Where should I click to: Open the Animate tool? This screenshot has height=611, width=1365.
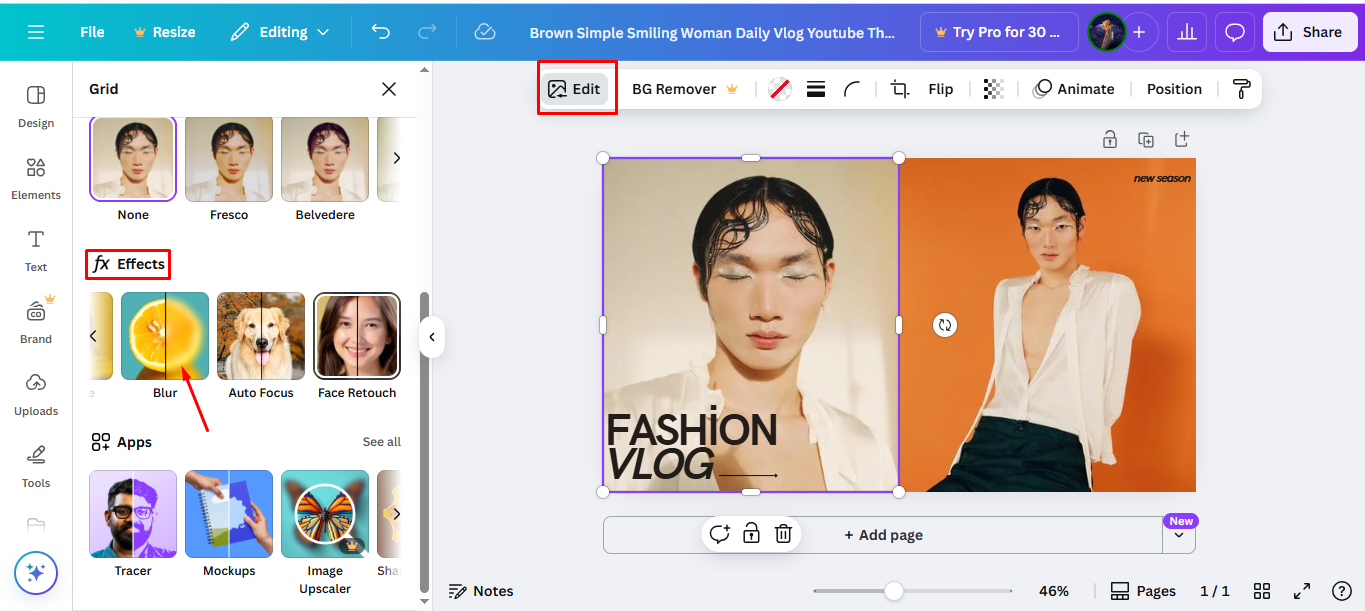[x=1075, y=88]
